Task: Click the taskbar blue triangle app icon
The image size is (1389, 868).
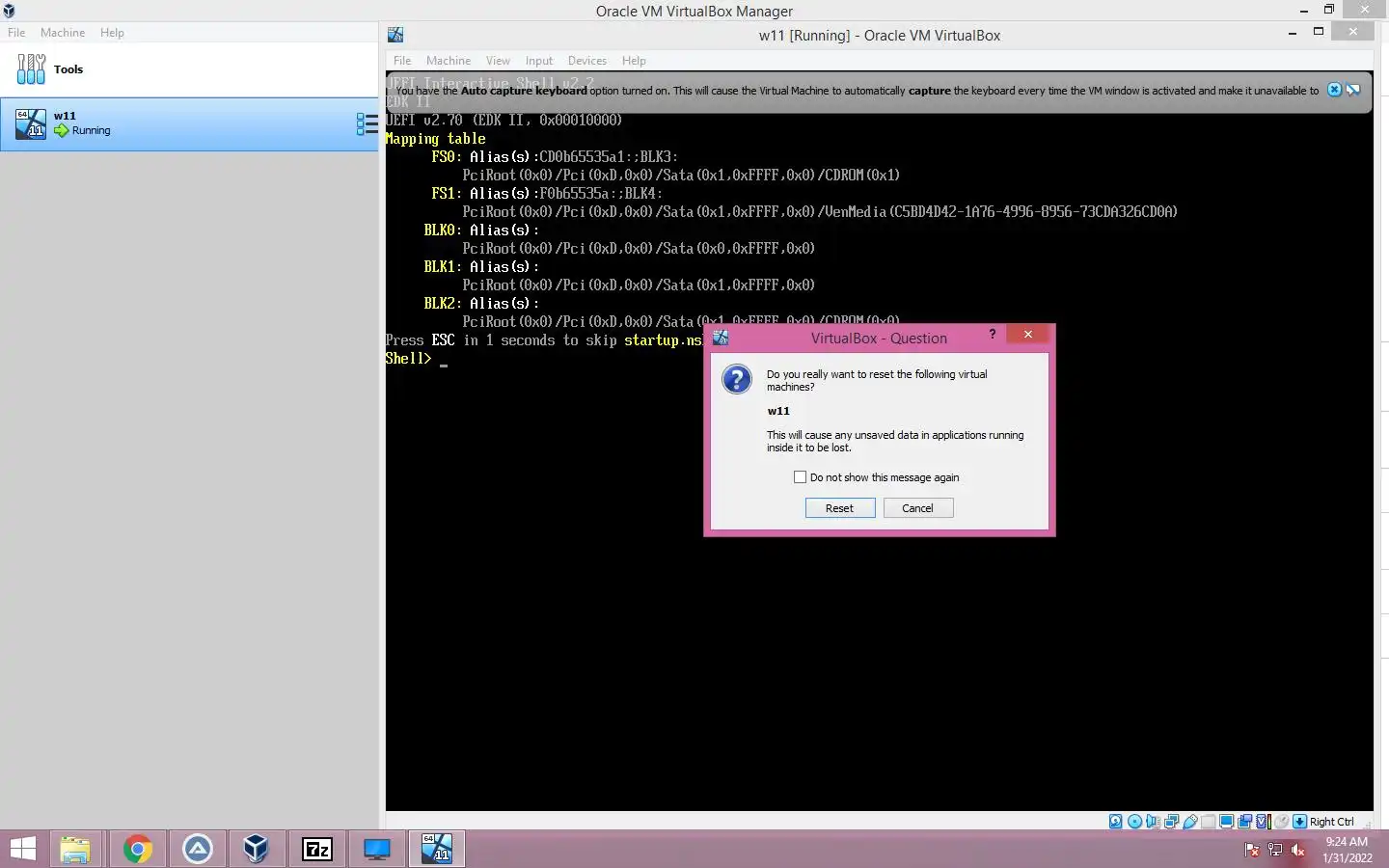Action: 198,850
